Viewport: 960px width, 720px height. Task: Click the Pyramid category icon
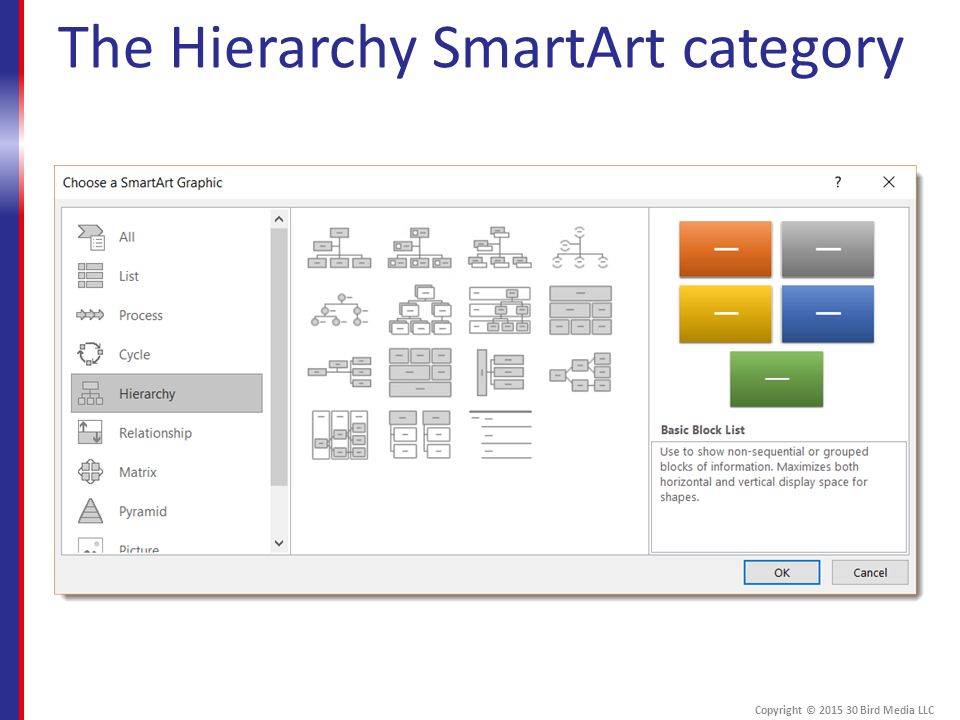click(90, 511)
